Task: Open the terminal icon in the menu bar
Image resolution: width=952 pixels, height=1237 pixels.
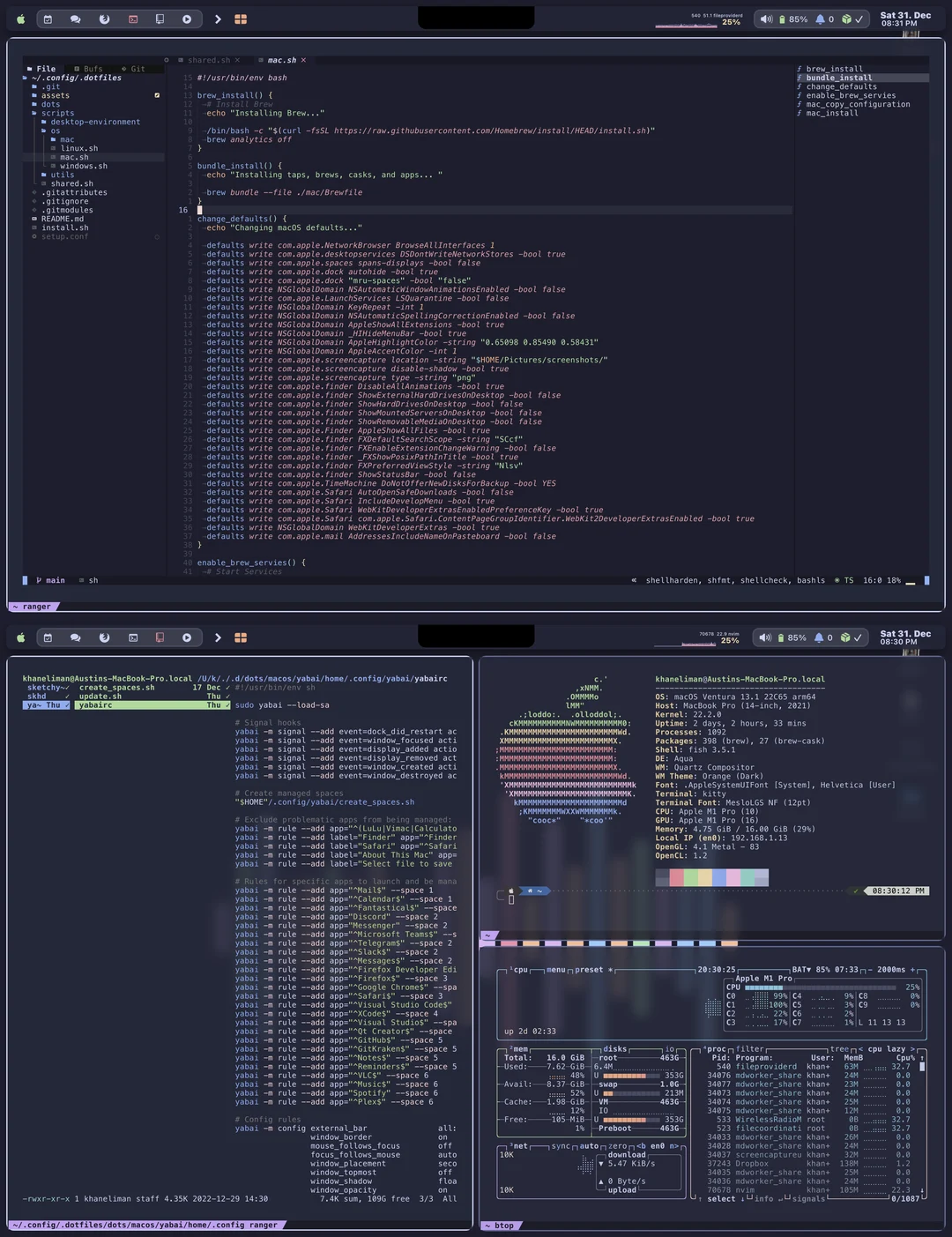Action: [x=133, y=19]
